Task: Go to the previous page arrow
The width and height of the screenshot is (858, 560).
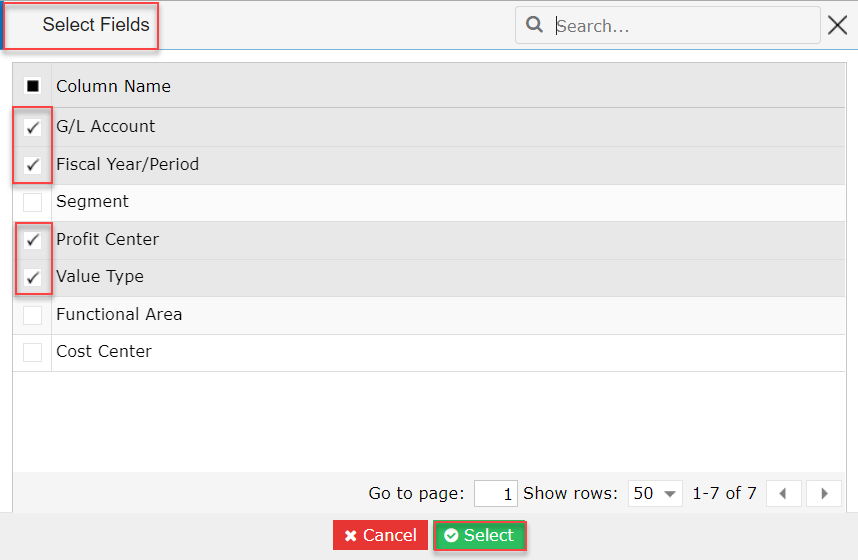Action: pos(784,493)
